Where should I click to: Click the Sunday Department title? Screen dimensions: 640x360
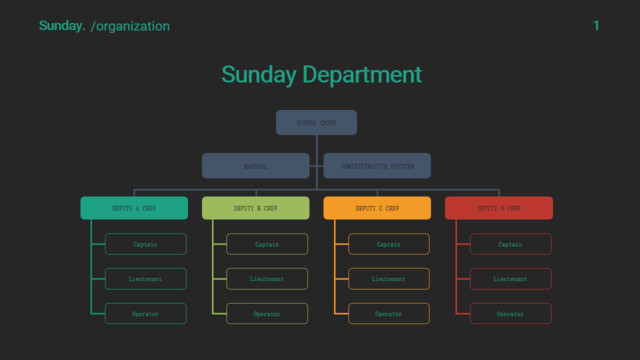(322, 75)
